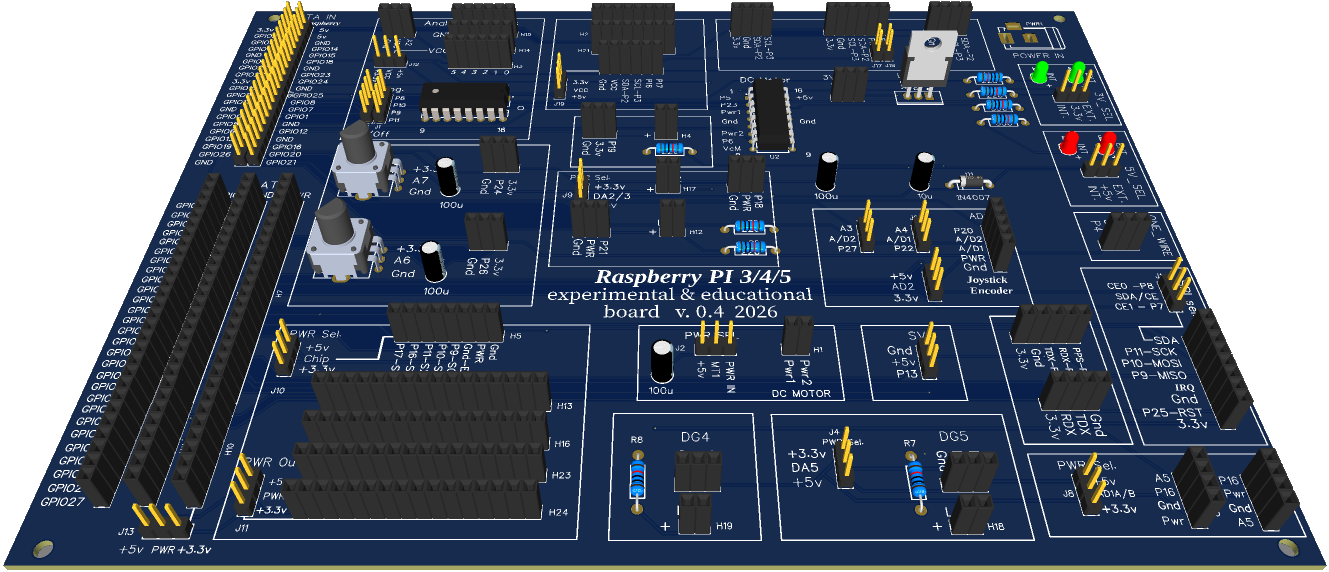This screenshot has height=572, width=1329.
Task: Click the H4 connector label
Action: [x=686, y=135]
